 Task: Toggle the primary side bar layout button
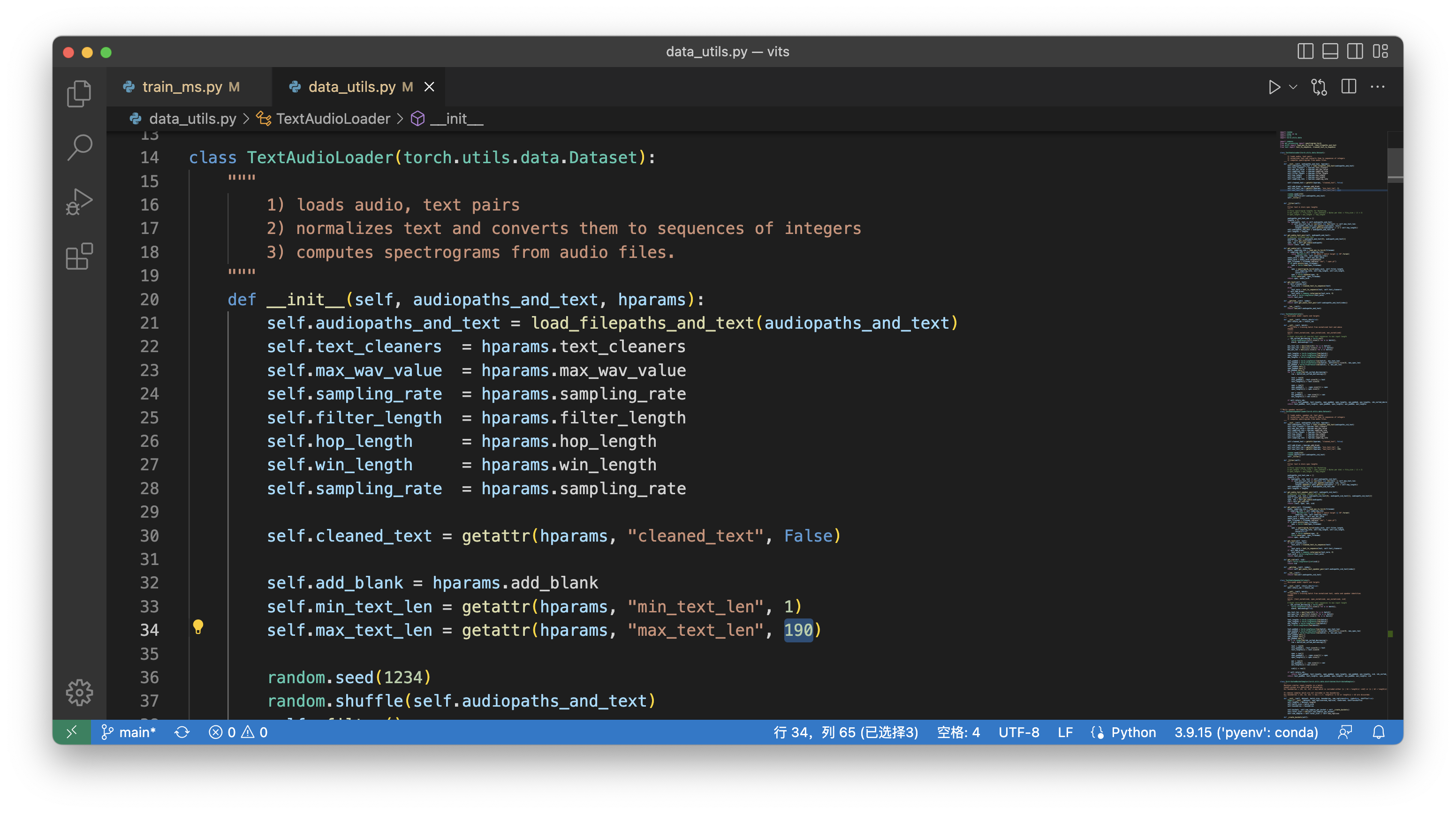tap(1305, 52)
